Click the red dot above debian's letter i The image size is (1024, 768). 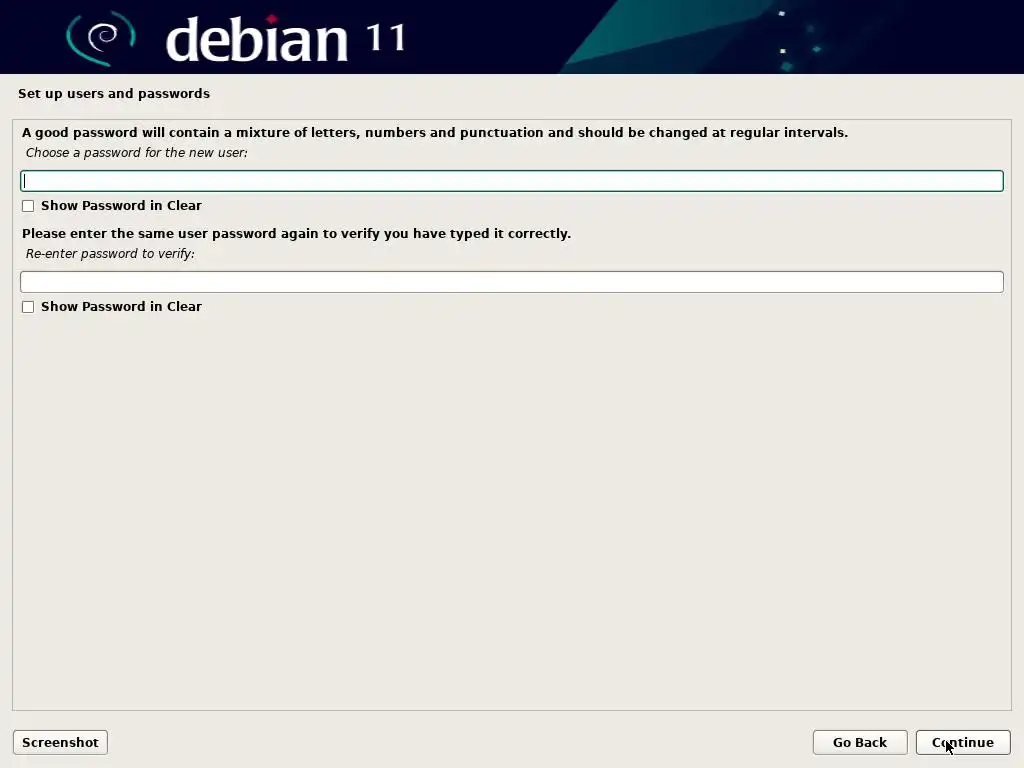[272, 18]
